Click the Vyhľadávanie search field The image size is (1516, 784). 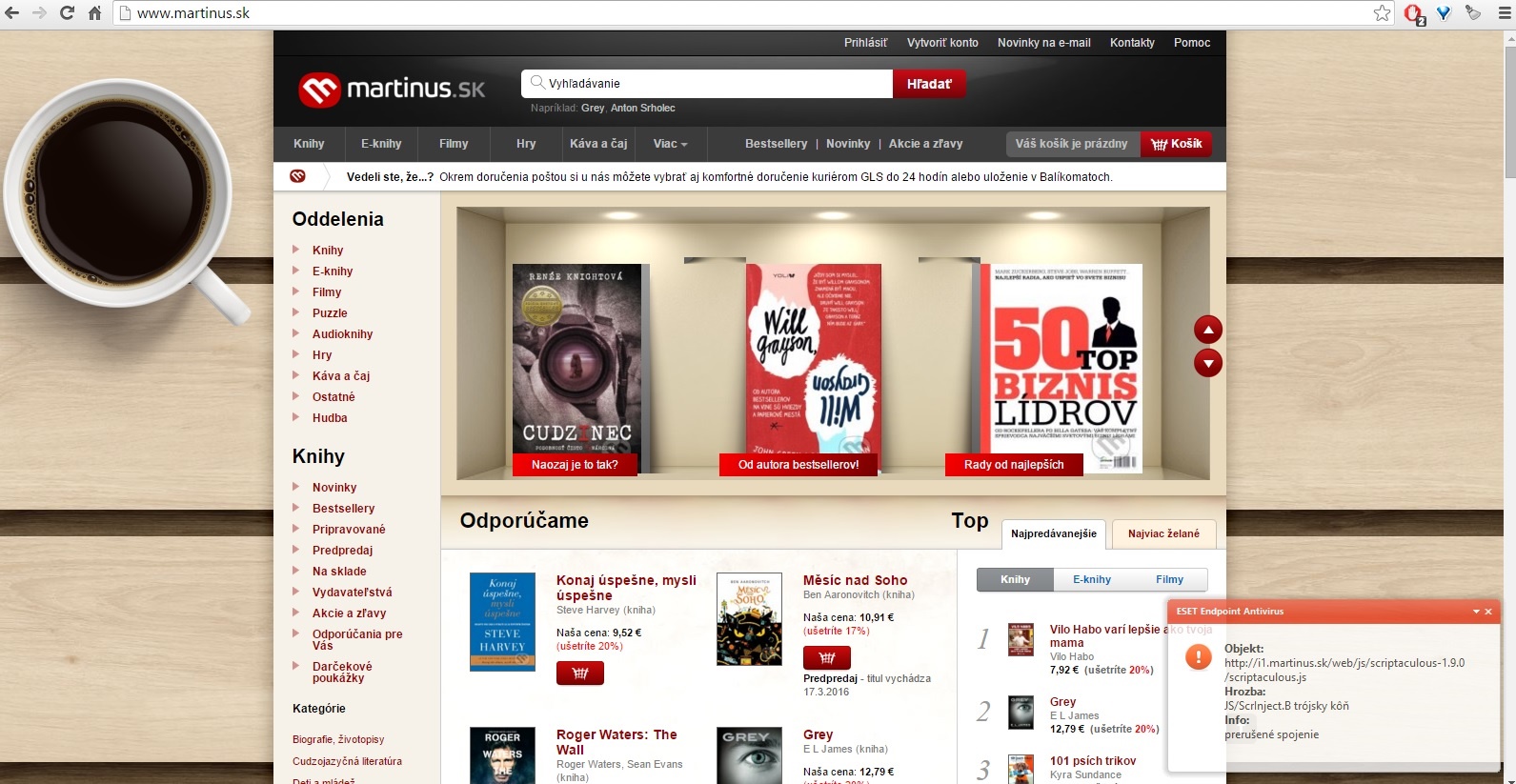point(707,84)
